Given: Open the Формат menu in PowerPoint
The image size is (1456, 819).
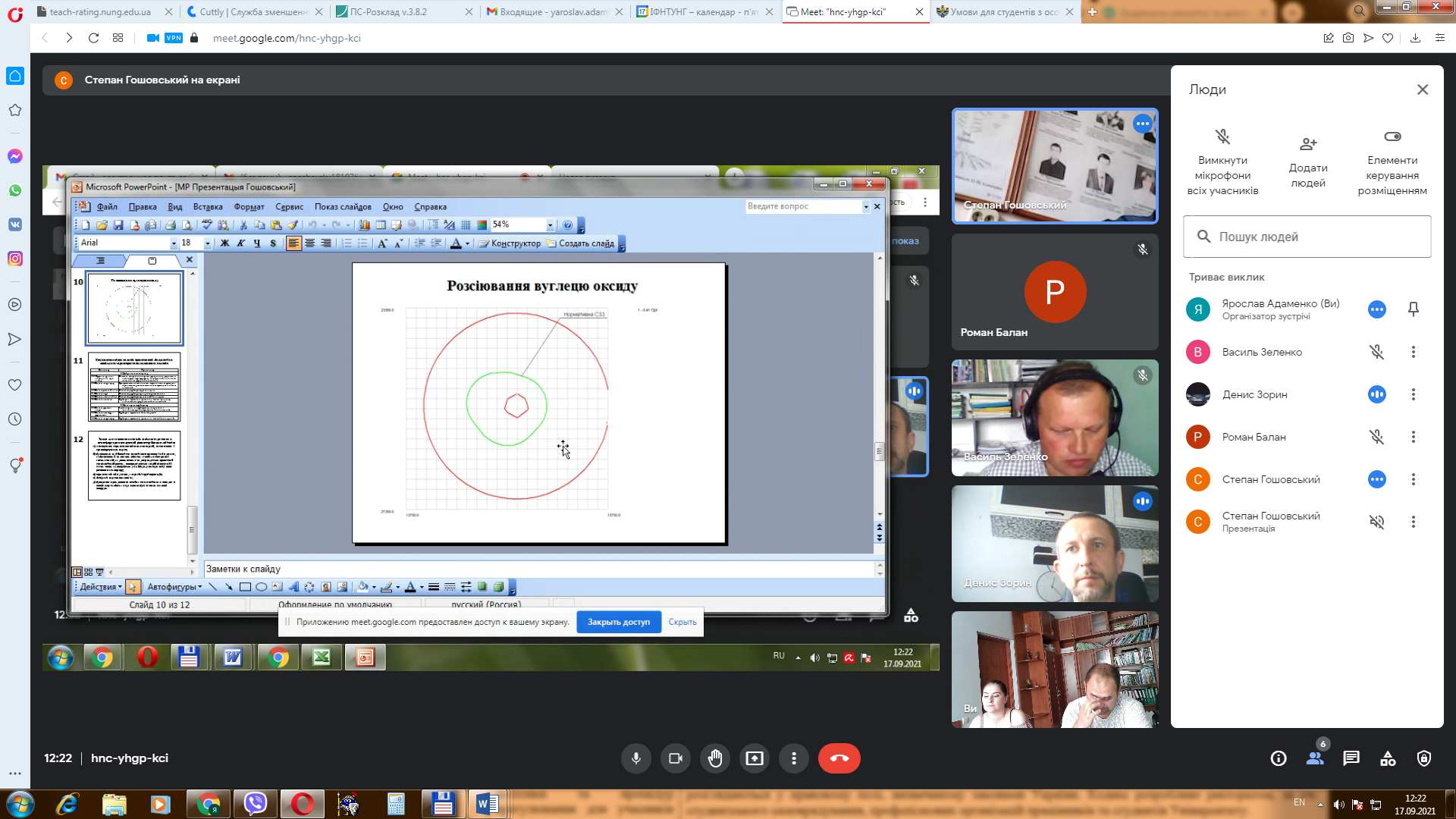Looking at the screenshot, I should [249, 207].
